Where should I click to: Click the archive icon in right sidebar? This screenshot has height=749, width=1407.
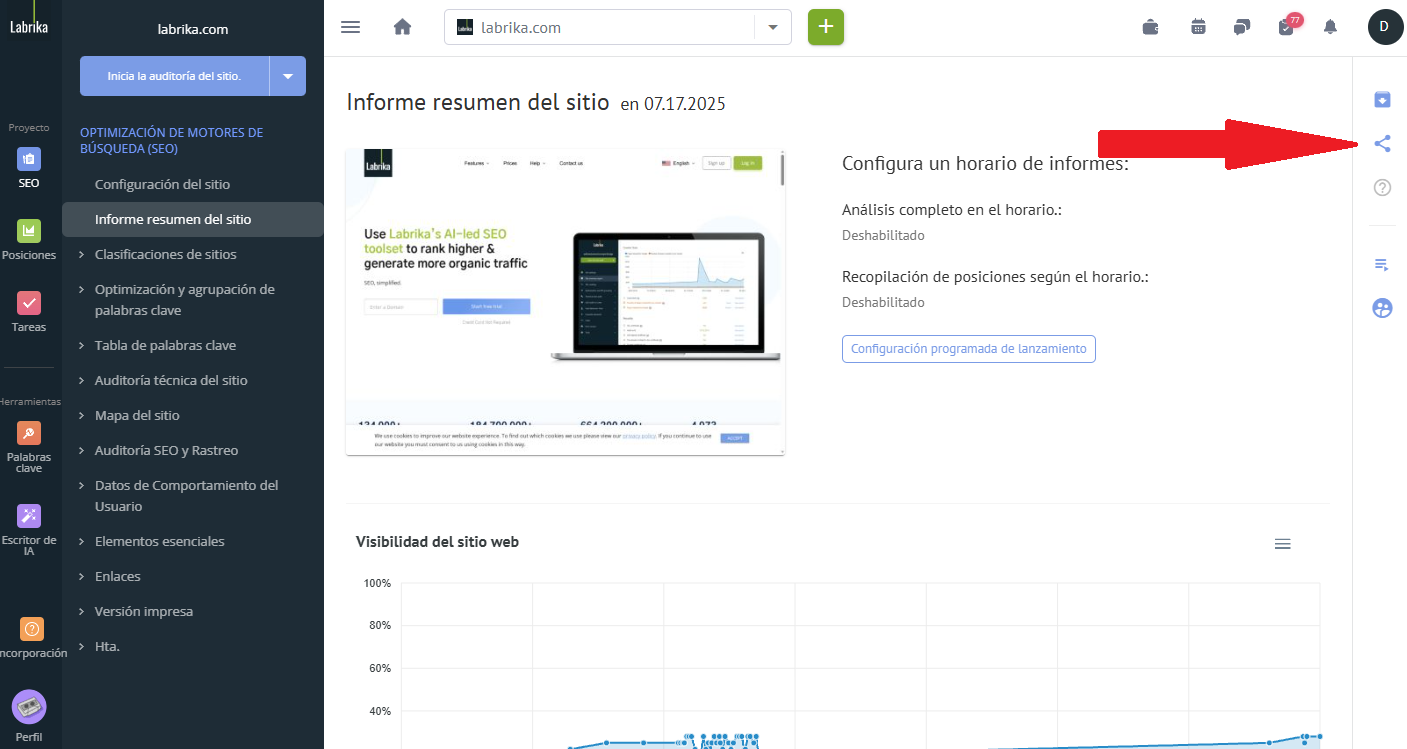pyautogui.click(x=1382, y=99)
